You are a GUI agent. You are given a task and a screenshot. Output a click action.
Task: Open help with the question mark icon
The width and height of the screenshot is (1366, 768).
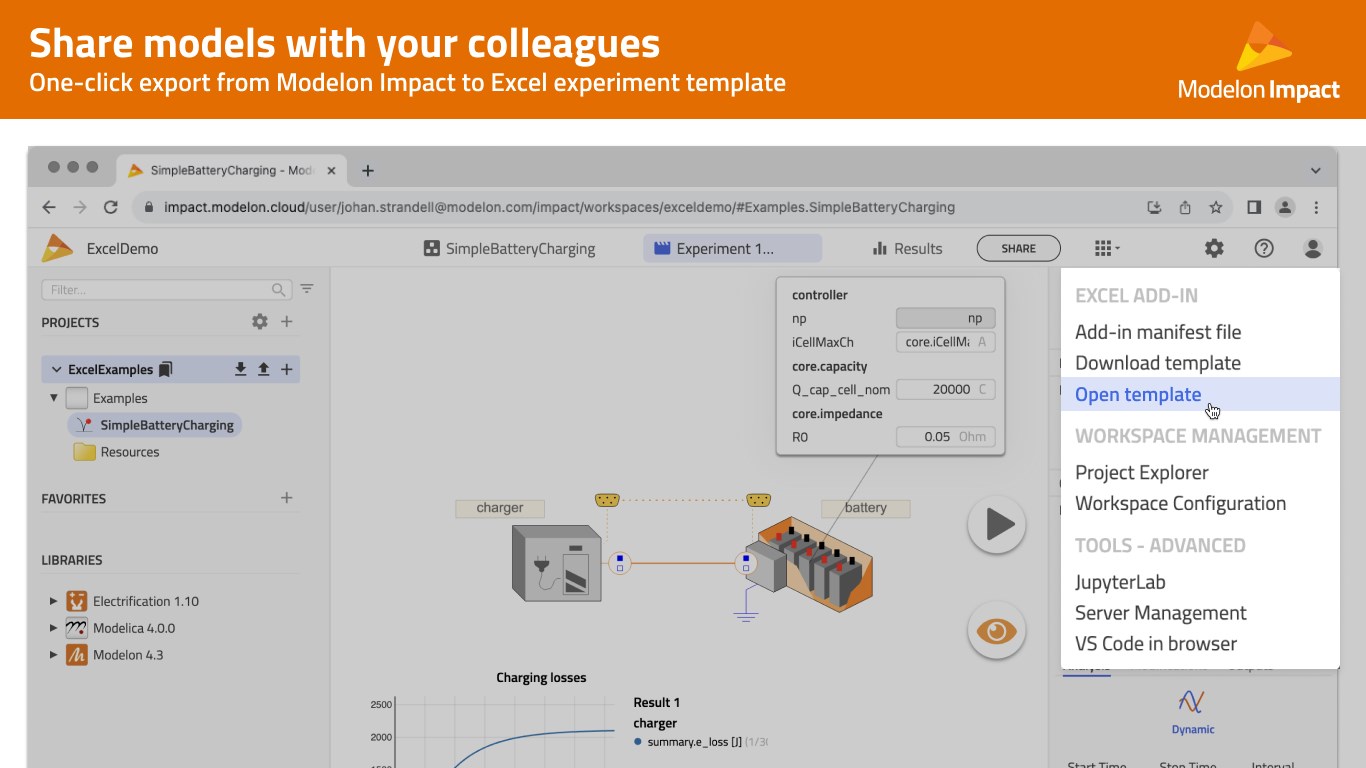coord(1264,248)
